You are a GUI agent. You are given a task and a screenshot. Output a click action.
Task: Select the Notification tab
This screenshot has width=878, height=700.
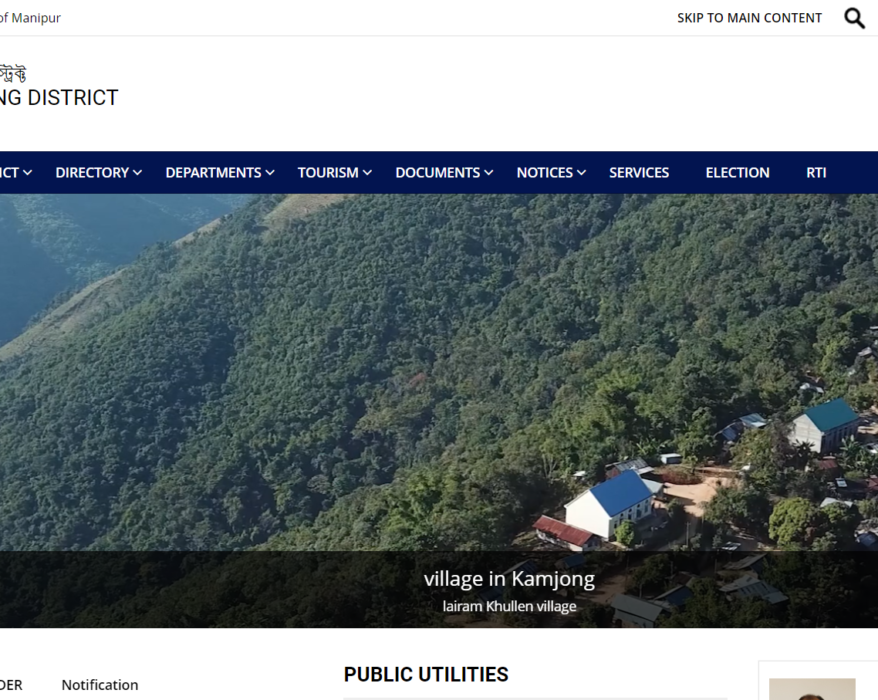[x=100, y=685]
